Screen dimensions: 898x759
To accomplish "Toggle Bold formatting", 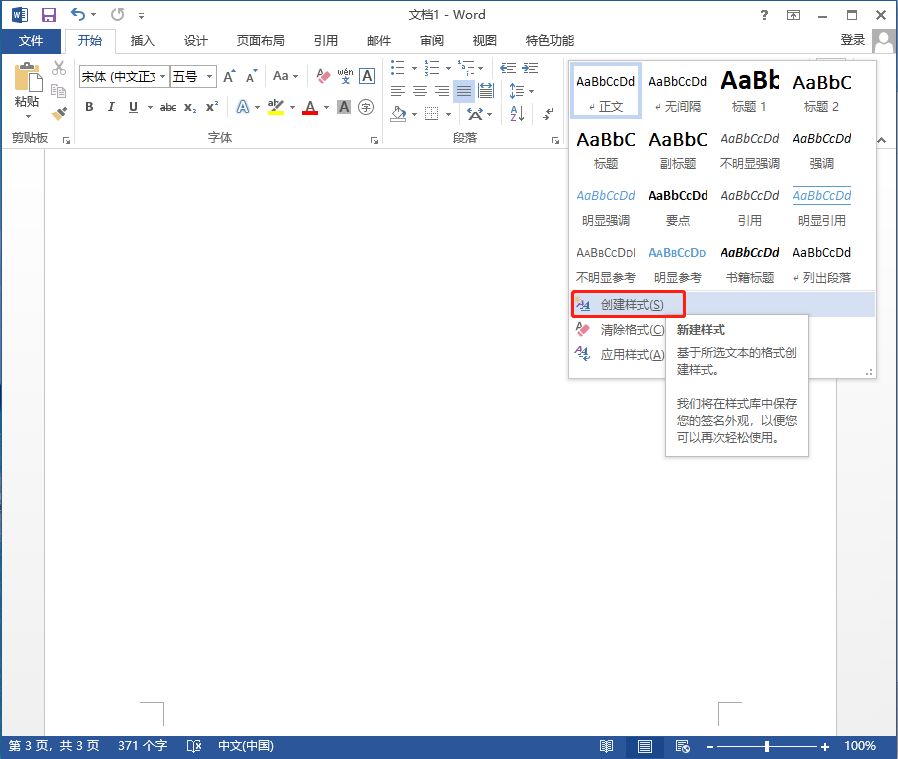I will coord(89,107).
